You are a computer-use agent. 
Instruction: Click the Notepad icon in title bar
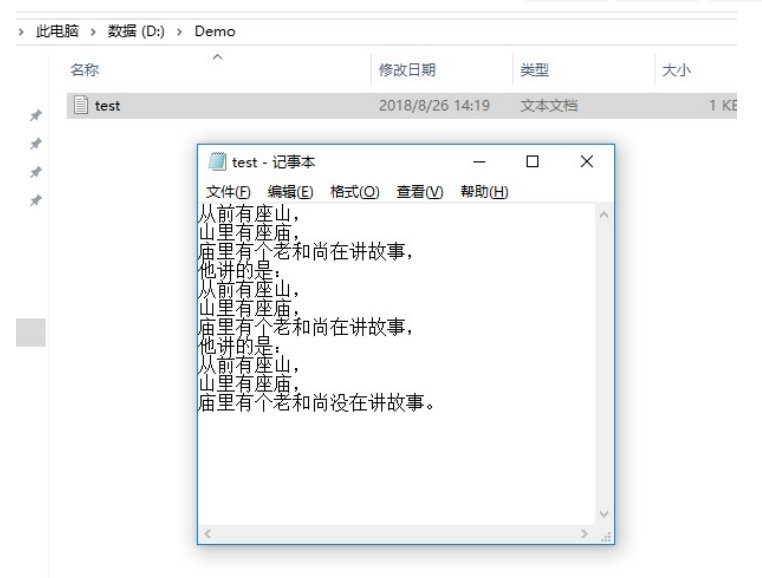coord(217,161)
